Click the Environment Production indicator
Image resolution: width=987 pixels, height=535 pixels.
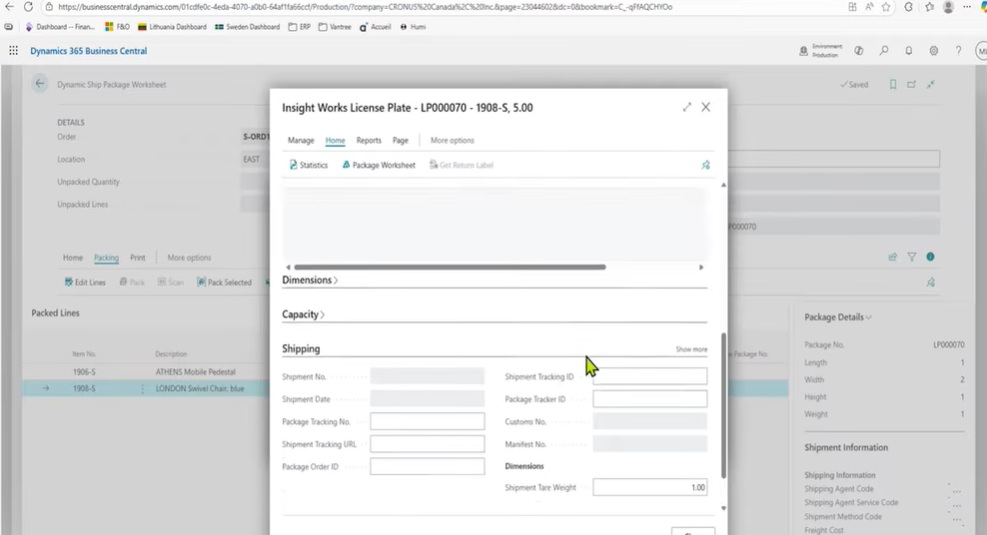pyautogui.click(x=821, y=50)
